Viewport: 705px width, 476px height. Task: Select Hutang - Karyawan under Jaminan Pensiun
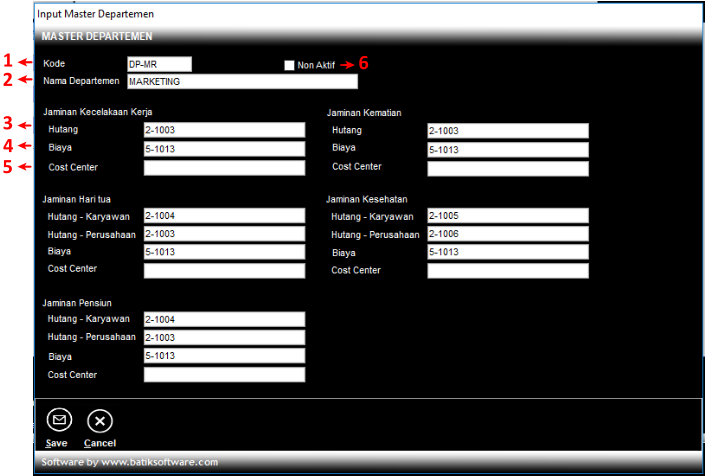click(223, 319)
